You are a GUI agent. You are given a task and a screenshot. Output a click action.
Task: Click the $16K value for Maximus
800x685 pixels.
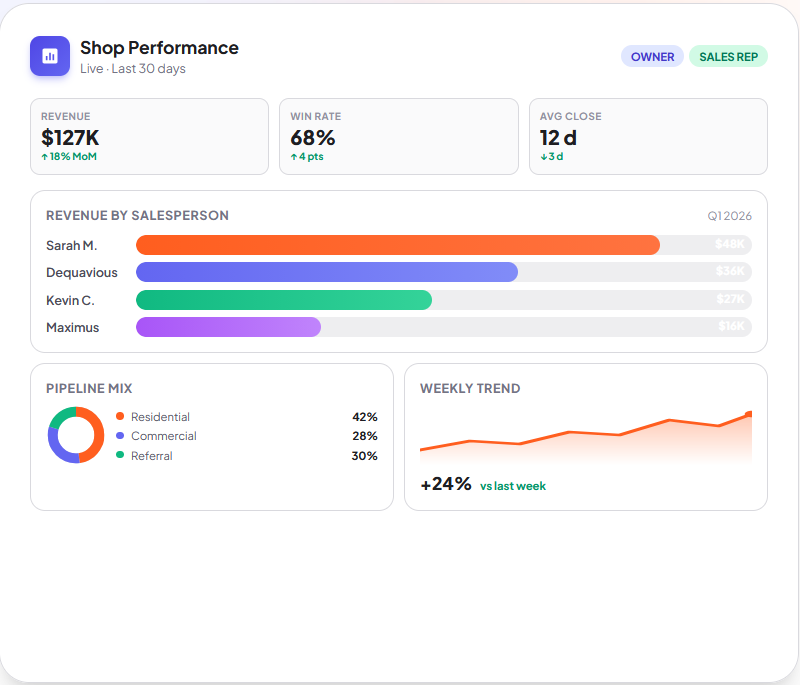pos(732,326)
